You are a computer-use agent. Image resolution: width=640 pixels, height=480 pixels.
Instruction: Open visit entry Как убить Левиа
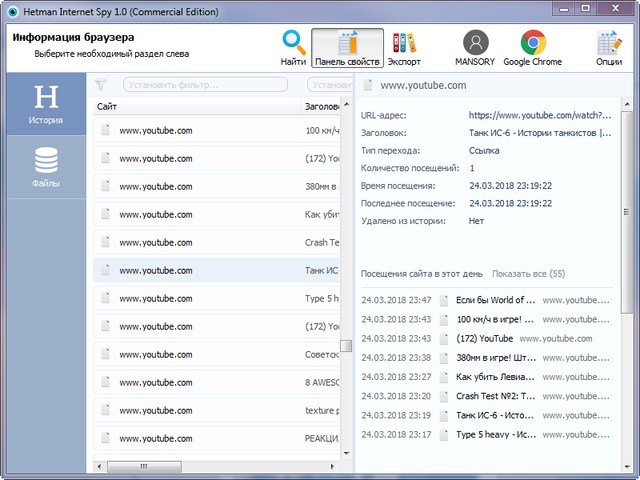click(495, 377)
